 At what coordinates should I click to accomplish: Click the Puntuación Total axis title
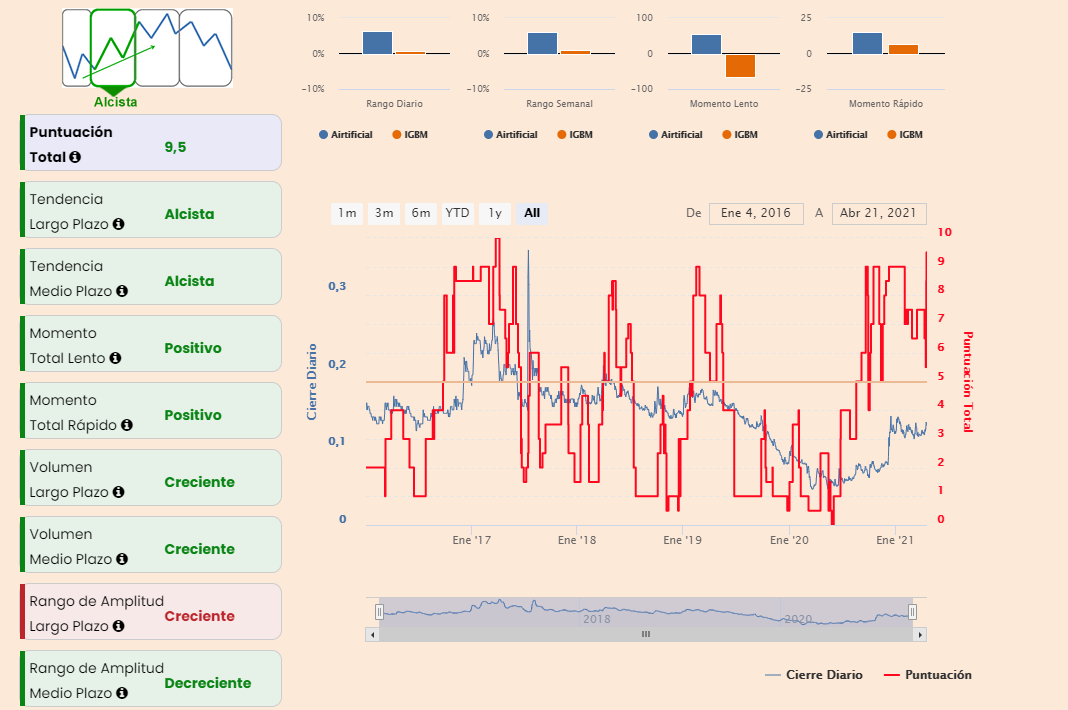(x=967, y=382)
